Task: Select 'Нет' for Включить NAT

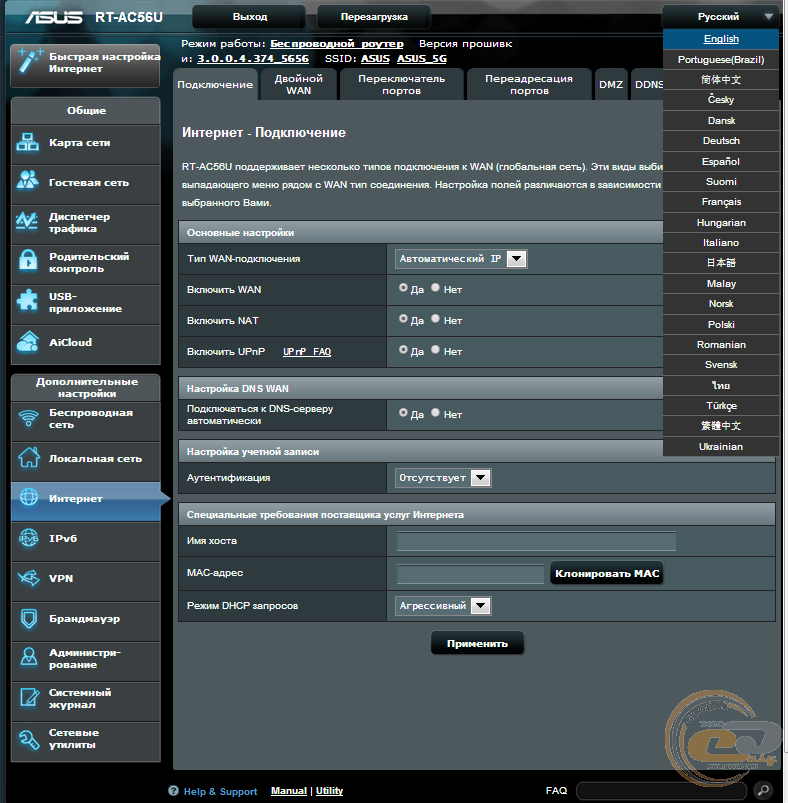Action: click(x=436, y=319)
